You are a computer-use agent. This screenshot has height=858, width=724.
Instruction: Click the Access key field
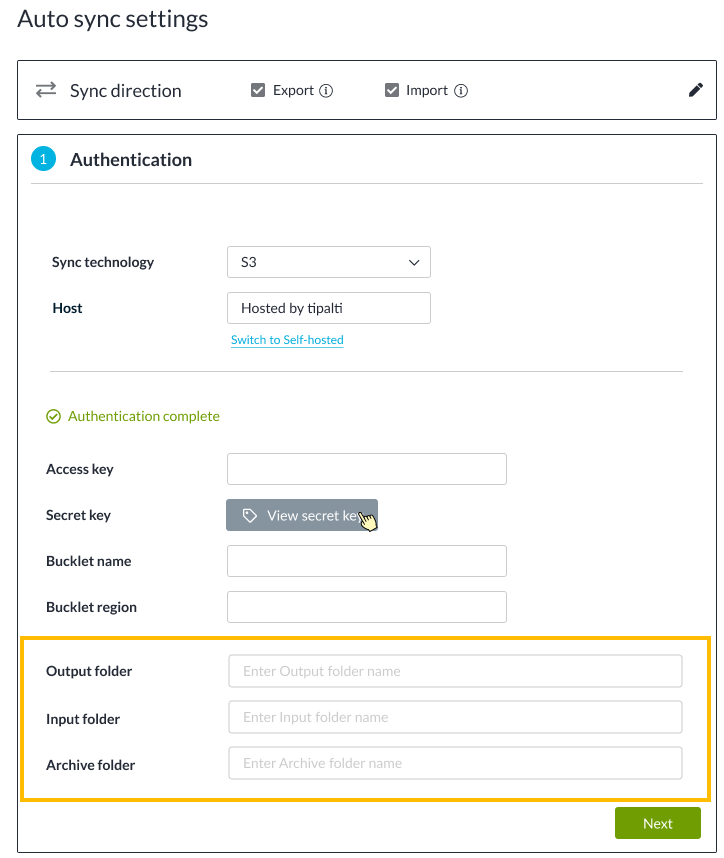(367, 469)
